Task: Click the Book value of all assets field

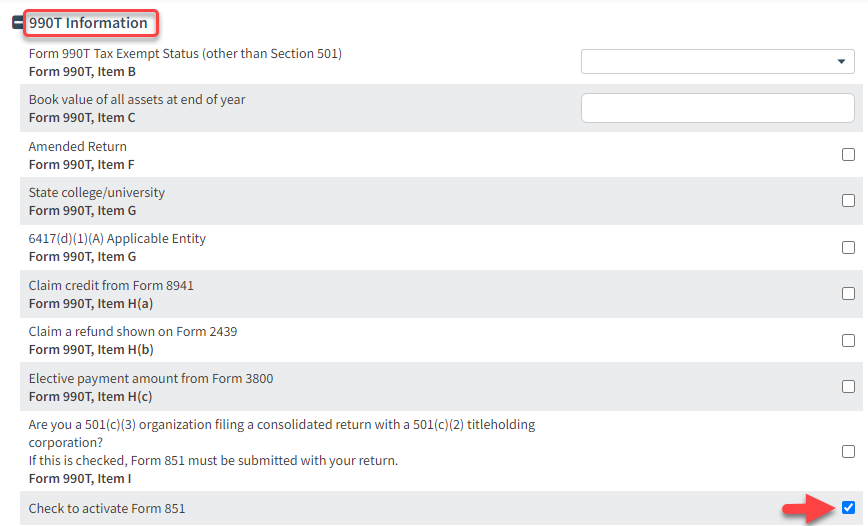Action: click(x=717, y=108)
